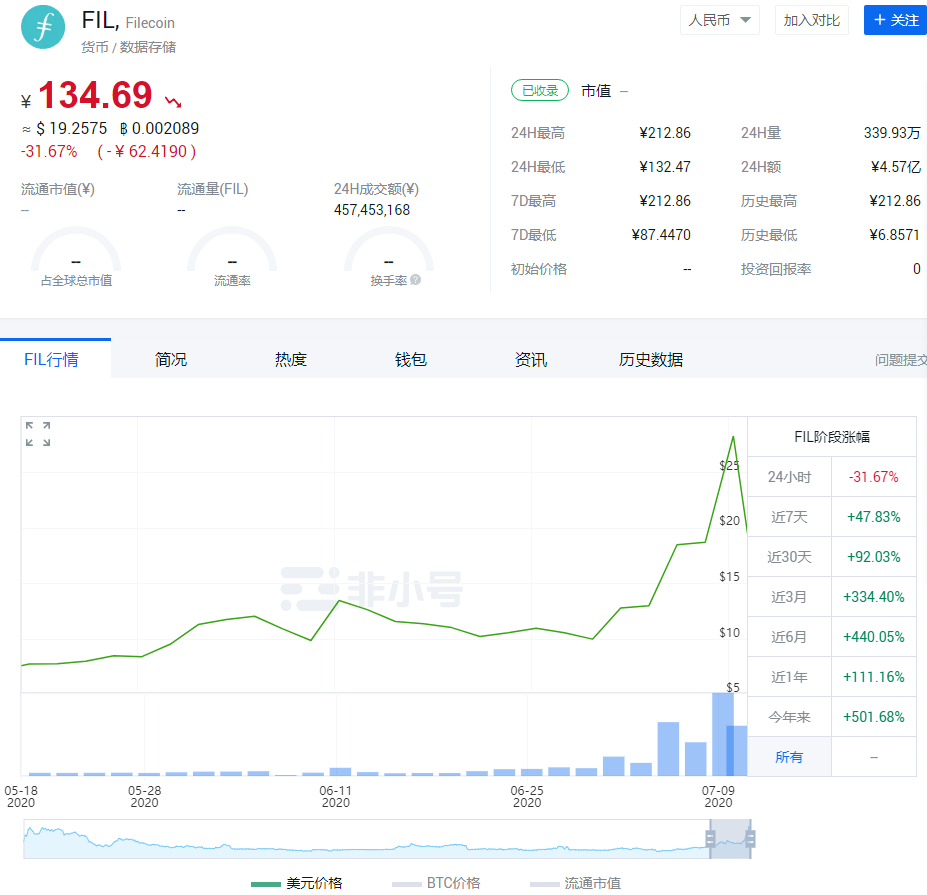The image size is (927, 895).
Task: Click the 占全球总市值 gauge
Action: point(76,257)
